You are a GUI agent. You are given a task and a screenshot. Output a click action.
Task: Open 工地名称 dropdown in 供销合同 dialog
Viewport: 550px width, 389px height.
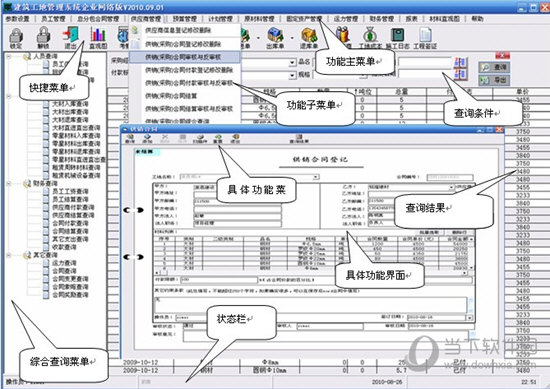(x=316, y=177)
